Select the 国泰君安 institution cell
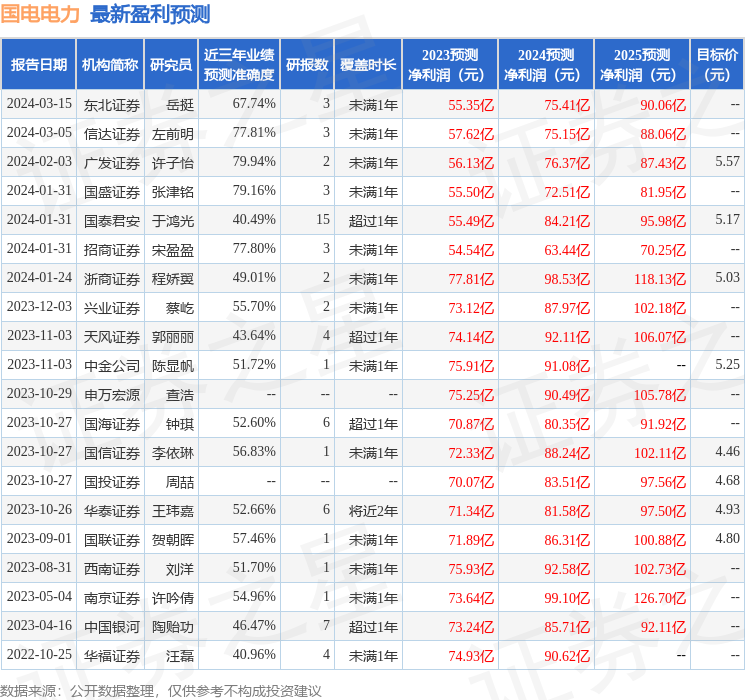 coord(112,220)
